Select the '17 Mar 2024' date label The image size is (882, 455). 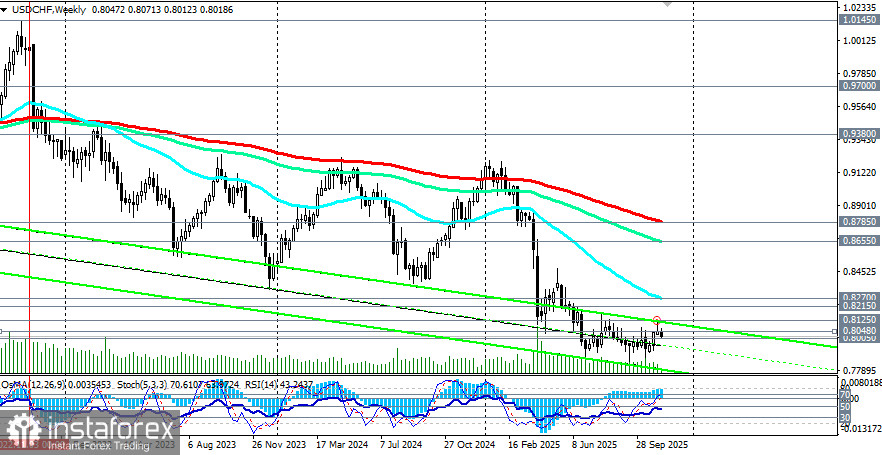[342, 444]
